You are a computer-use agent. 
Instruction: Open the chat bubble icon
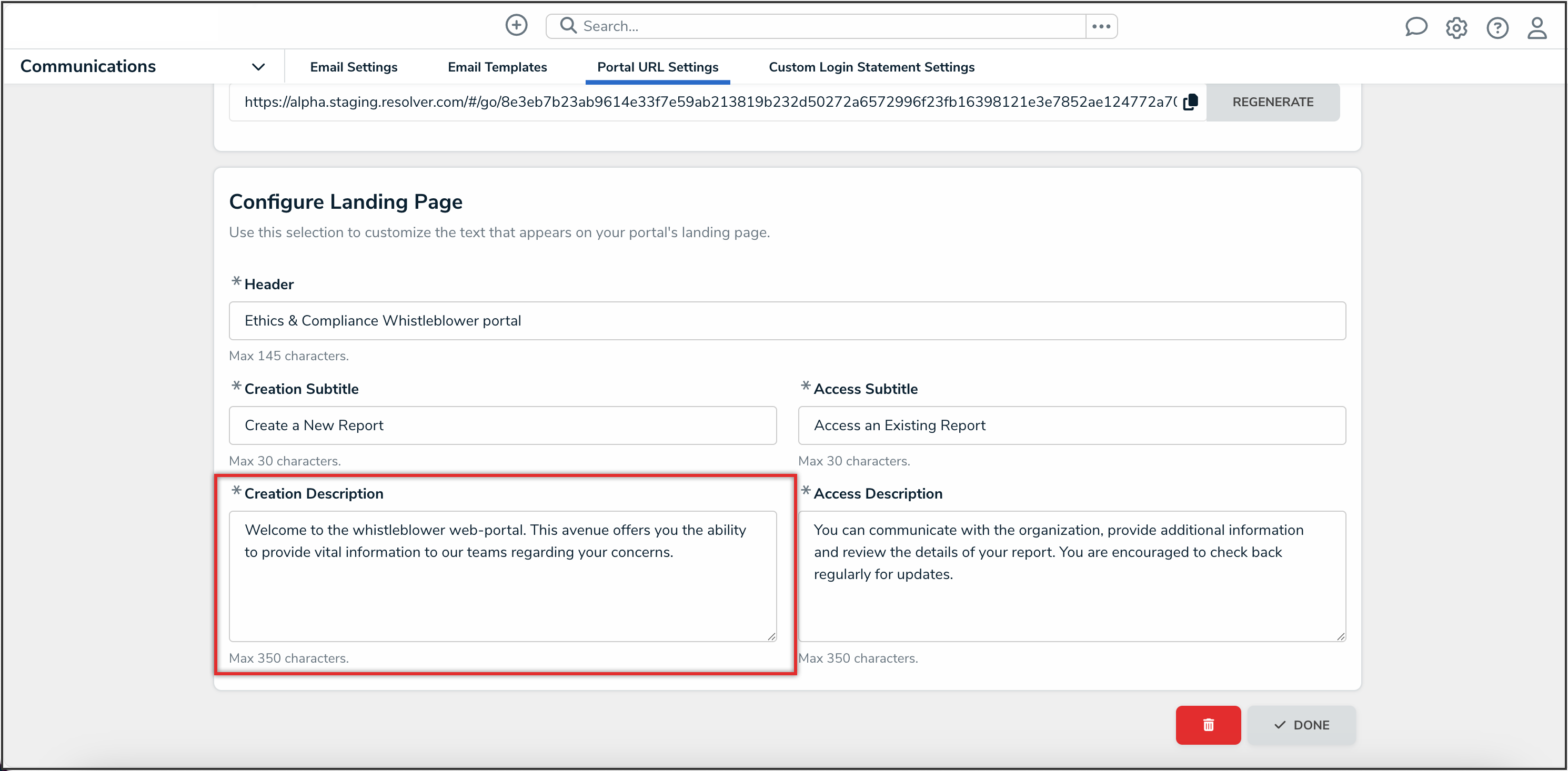coord(1415,27)
